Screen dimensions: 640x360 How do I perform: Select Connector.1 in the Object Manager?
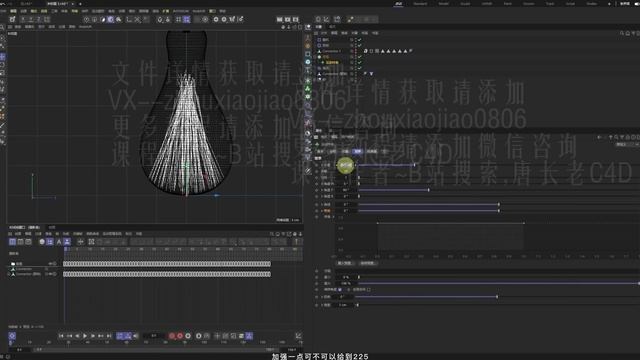click(332, 51)
